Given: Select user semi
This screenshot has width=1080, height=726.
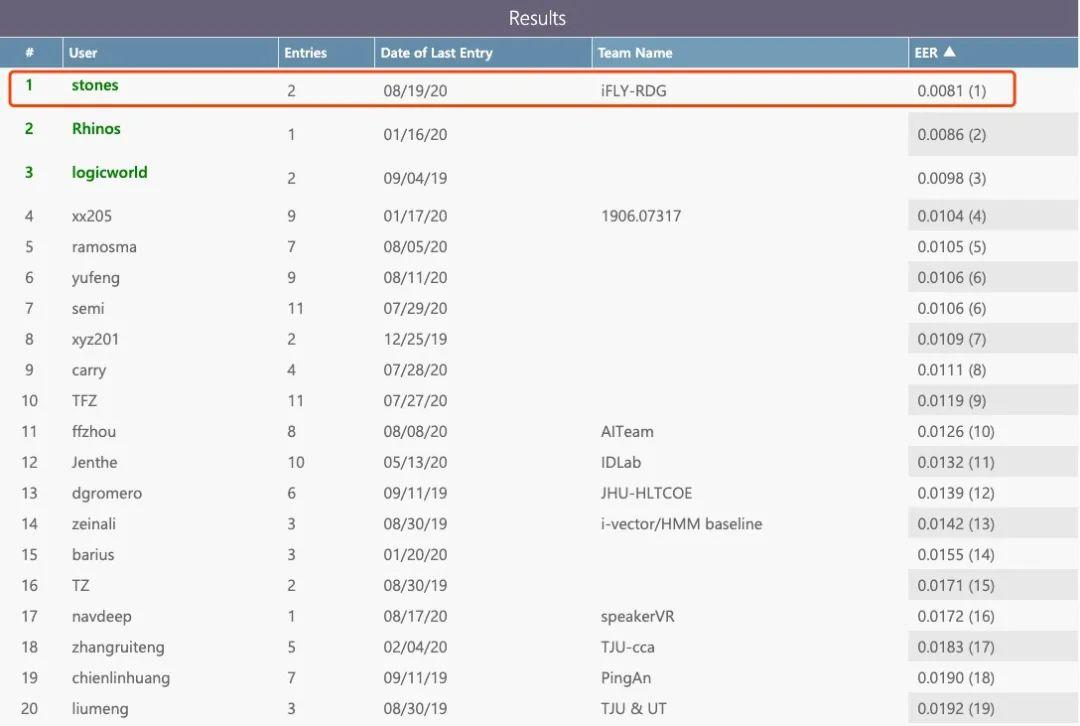Looking at the screenshot, I should [88, 309].
